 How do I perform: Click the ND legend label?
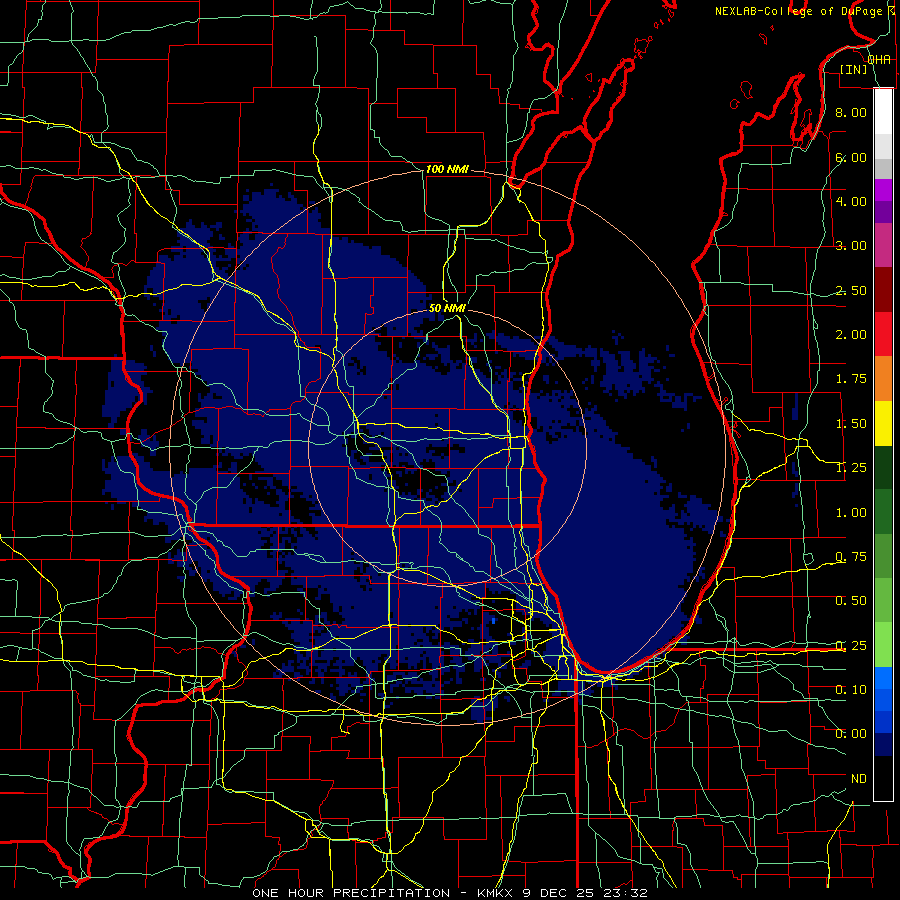click(859, 779)
